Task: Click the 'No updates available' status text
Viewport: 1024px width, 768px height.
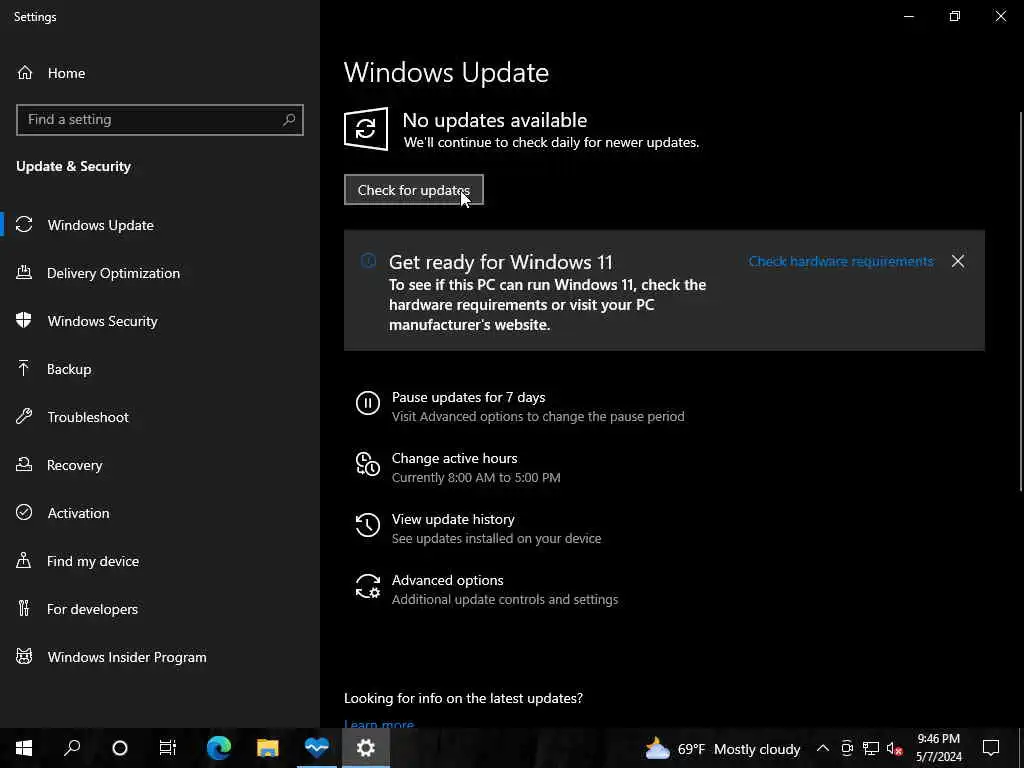Action: pyautogui.click(x=494, y=120)
